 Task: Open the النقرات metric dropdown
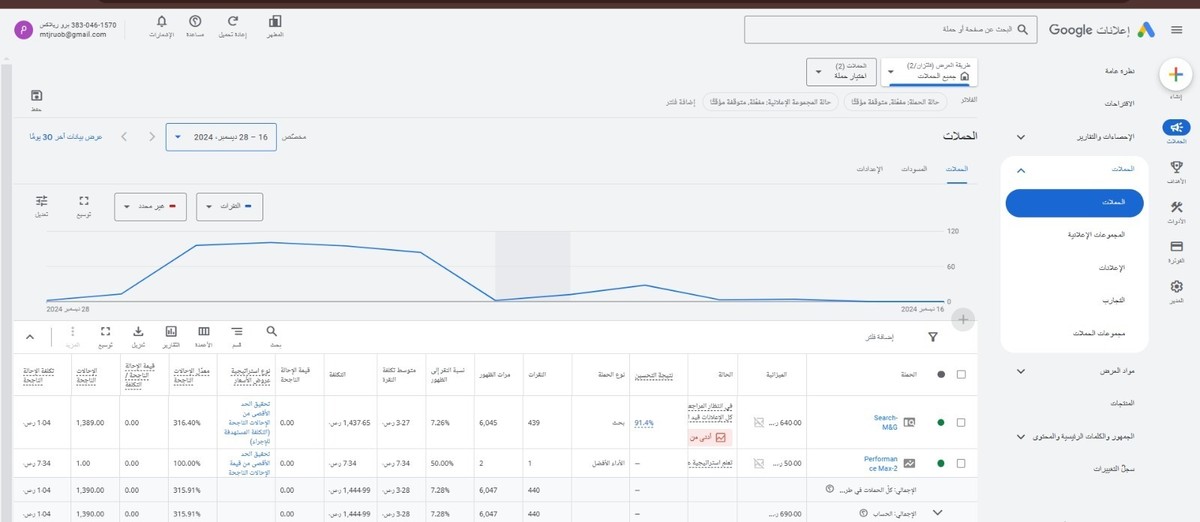[x=229, y=207]
